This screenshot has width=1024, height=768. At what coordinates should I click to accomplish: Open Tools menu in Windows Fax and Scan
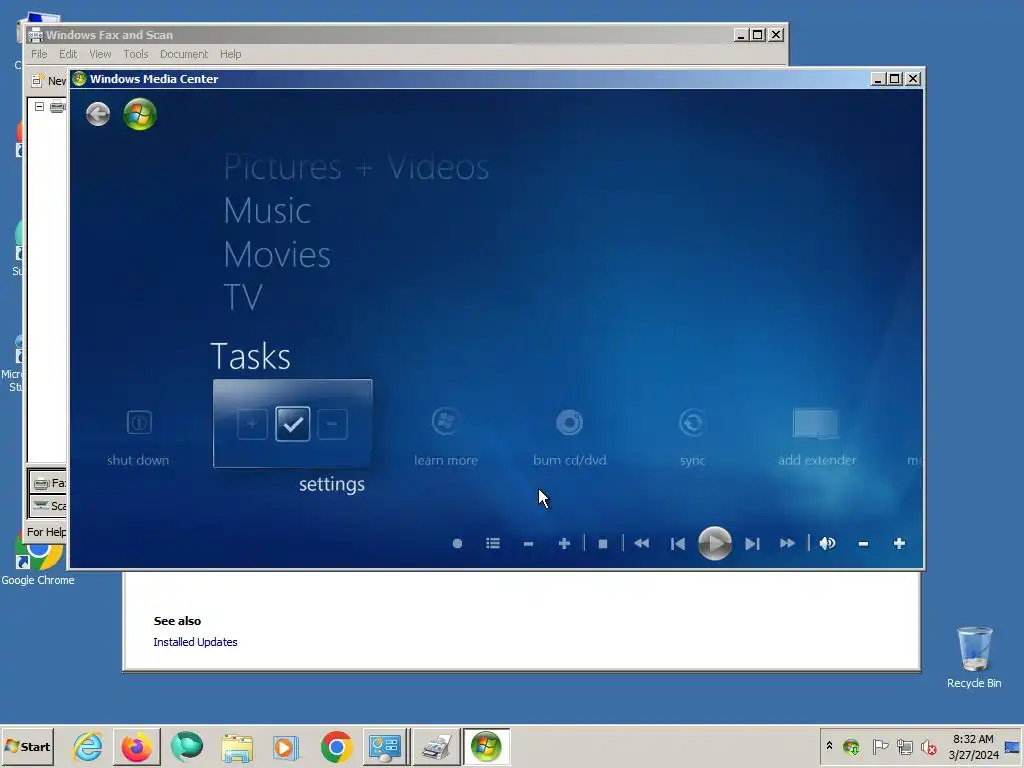(x=136, y=54)
